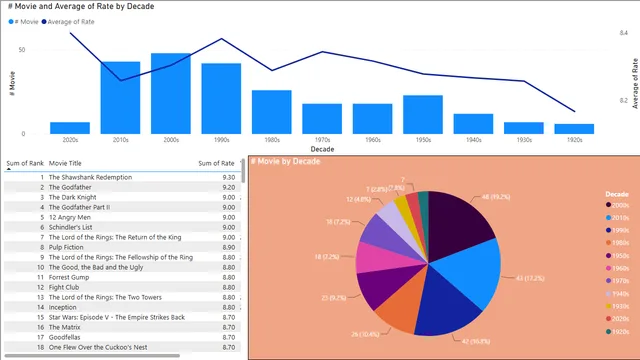Screen dimensions: 640x360
Task: Select the 1990s bar in the column chart
Action: coord(221,98)
